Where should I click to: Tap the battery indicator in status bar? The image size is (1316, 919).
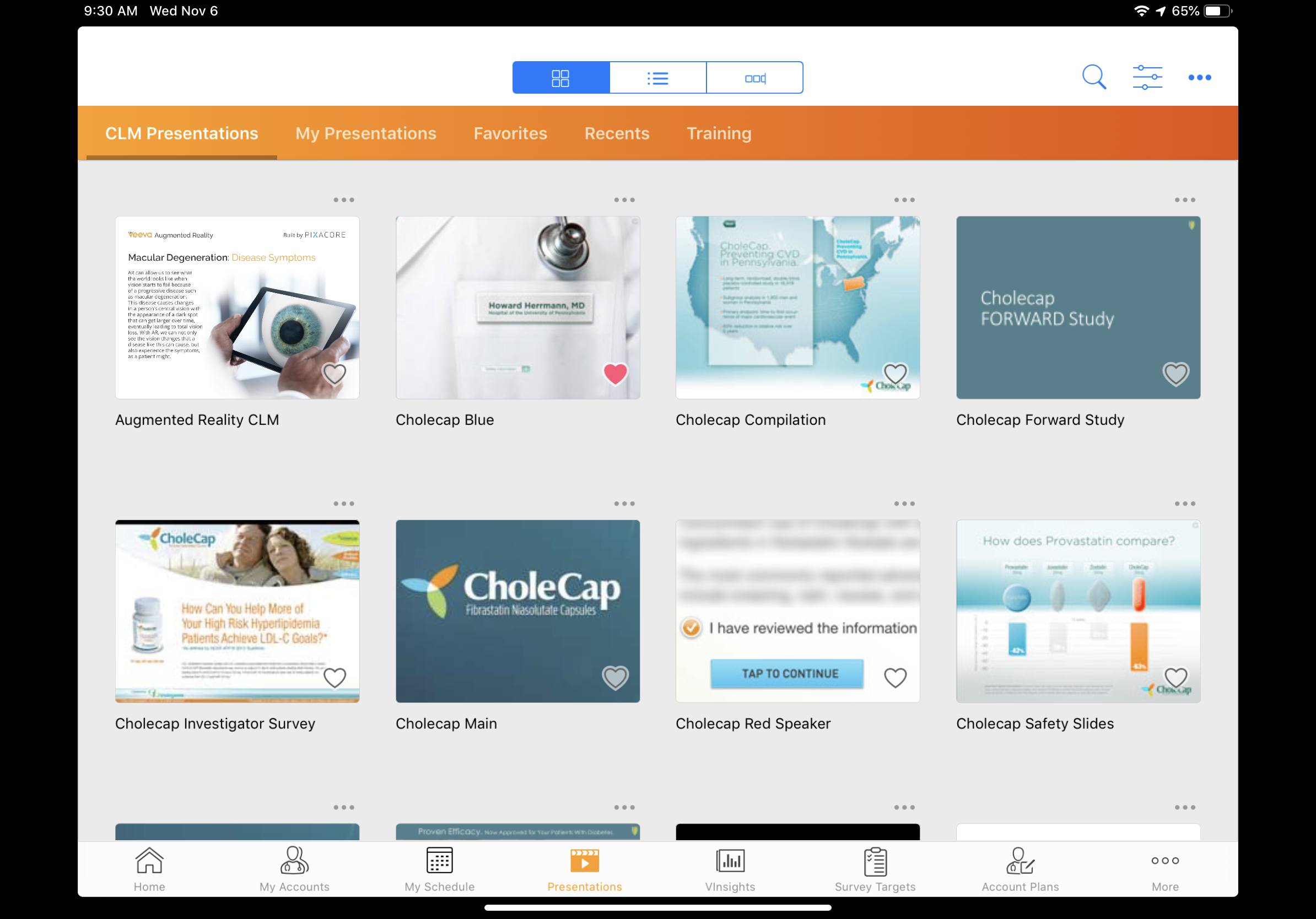[1218, 11]
